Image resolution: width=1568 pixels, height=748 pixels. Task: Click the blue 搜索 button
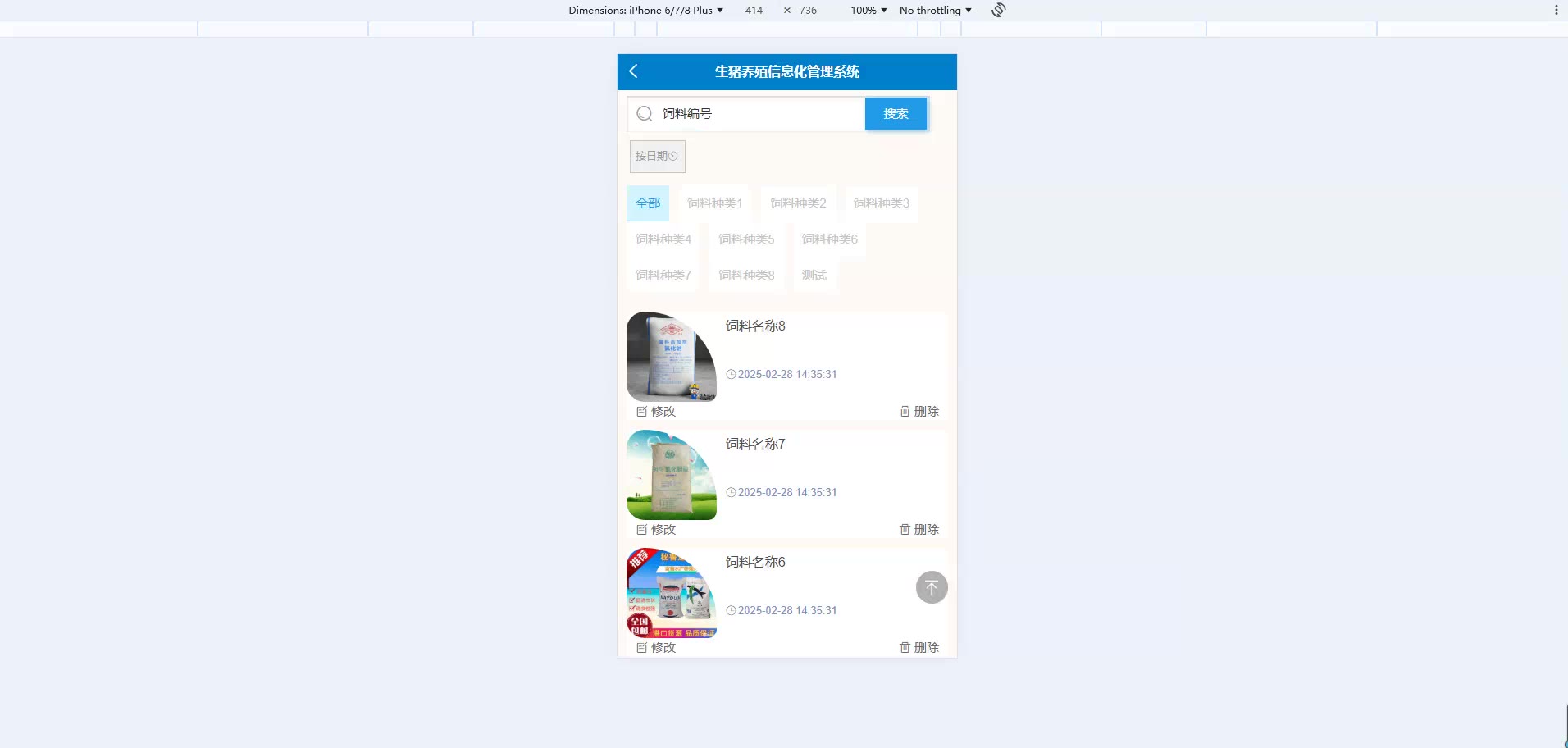tap(896, 114)
